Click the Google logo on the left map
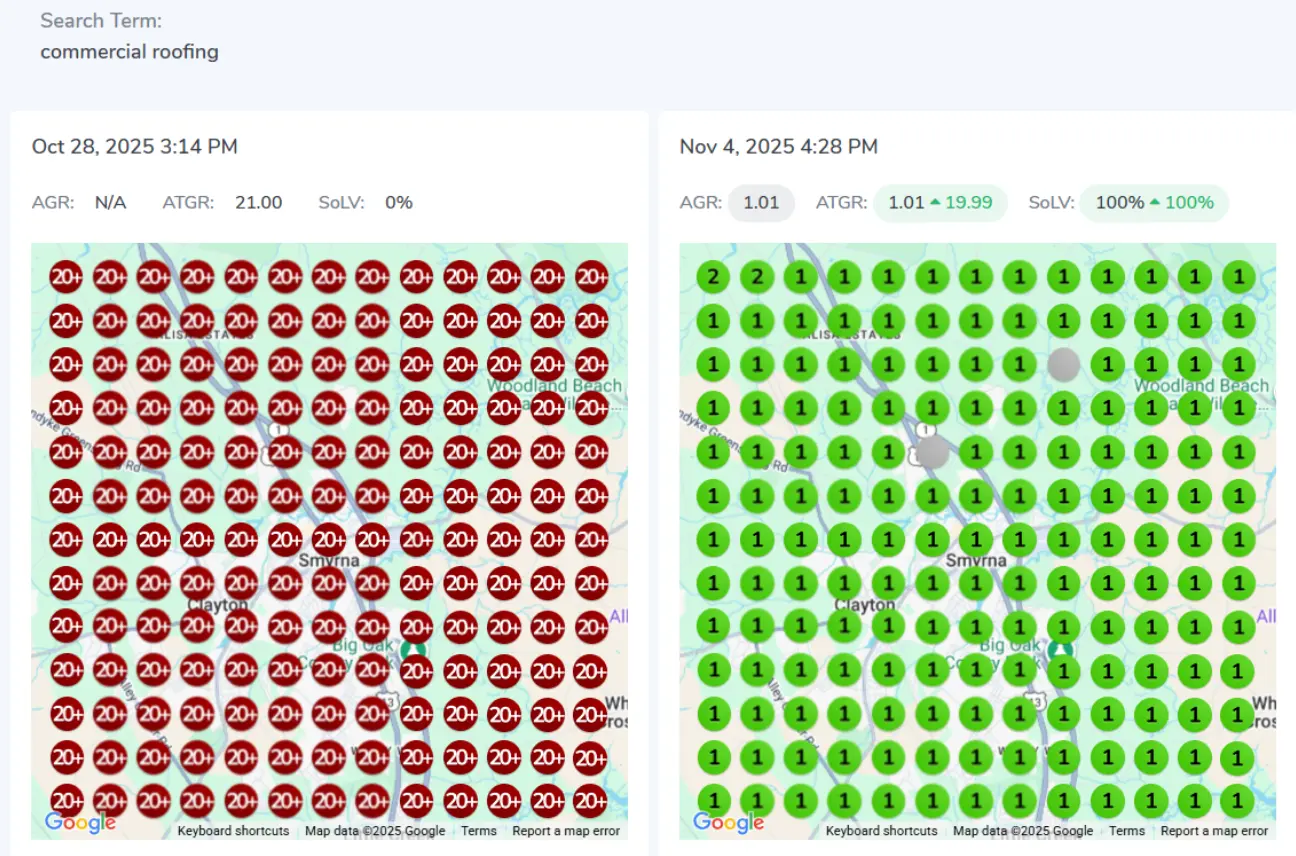Viewport: 1296px width, 856px height. coord(80,823)
